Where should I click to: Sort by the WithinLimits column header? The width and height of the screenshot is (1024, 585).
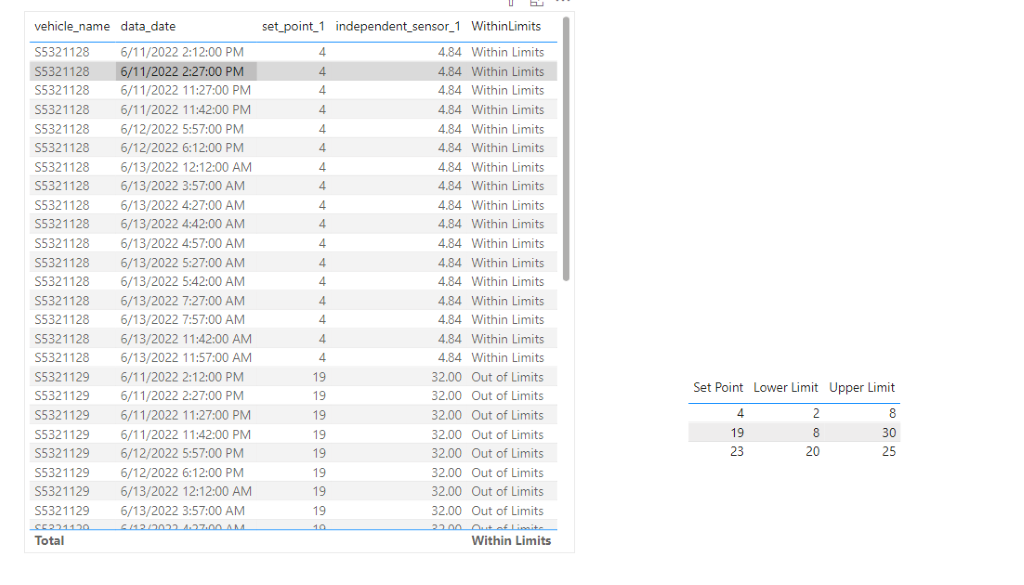506,26
